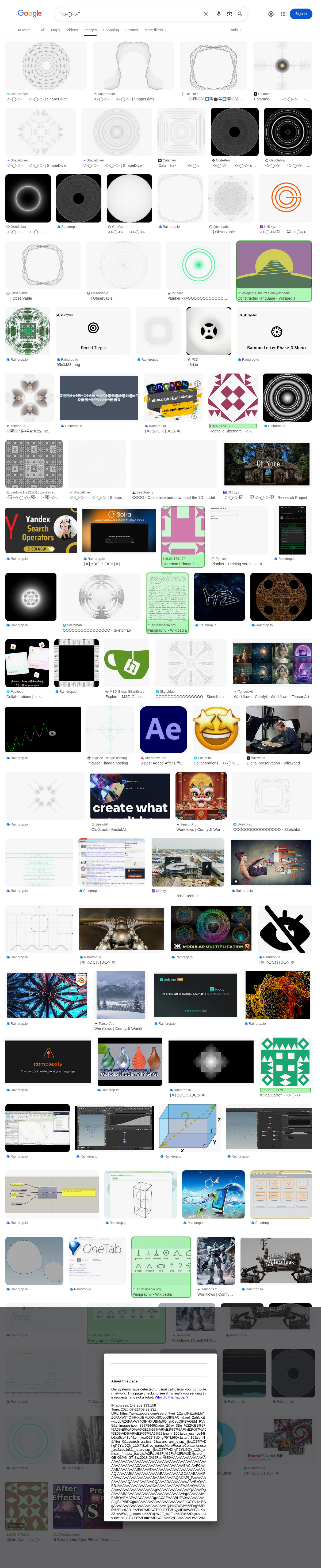The width and height of the screenshot is (321, 1568).
Task: Go to the Google homepage via logo
Action: pyautogui.click(x=29, y=13)
